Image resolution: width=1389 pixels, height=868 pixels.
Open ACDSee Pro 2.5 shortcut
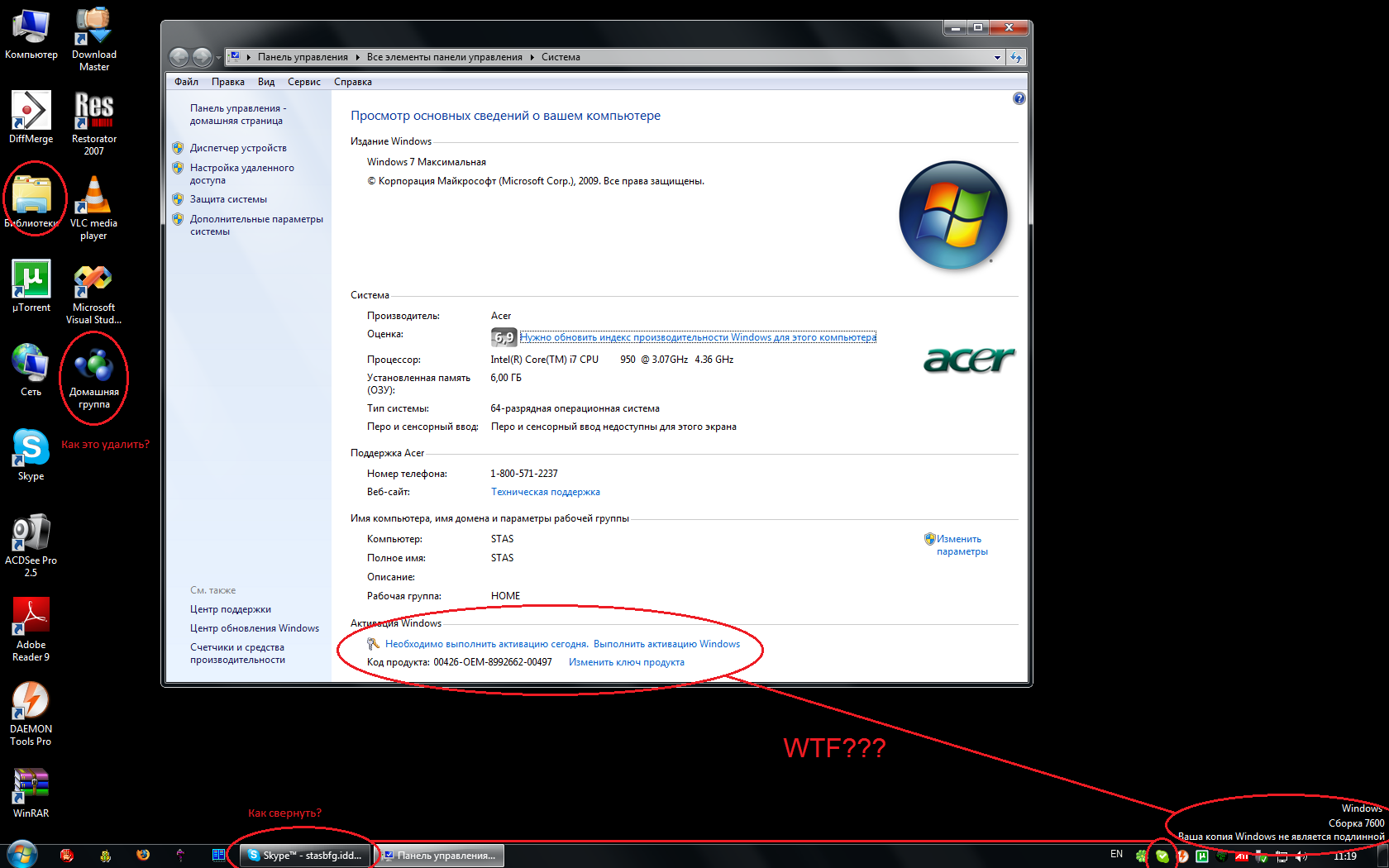[x=31, y=533]
